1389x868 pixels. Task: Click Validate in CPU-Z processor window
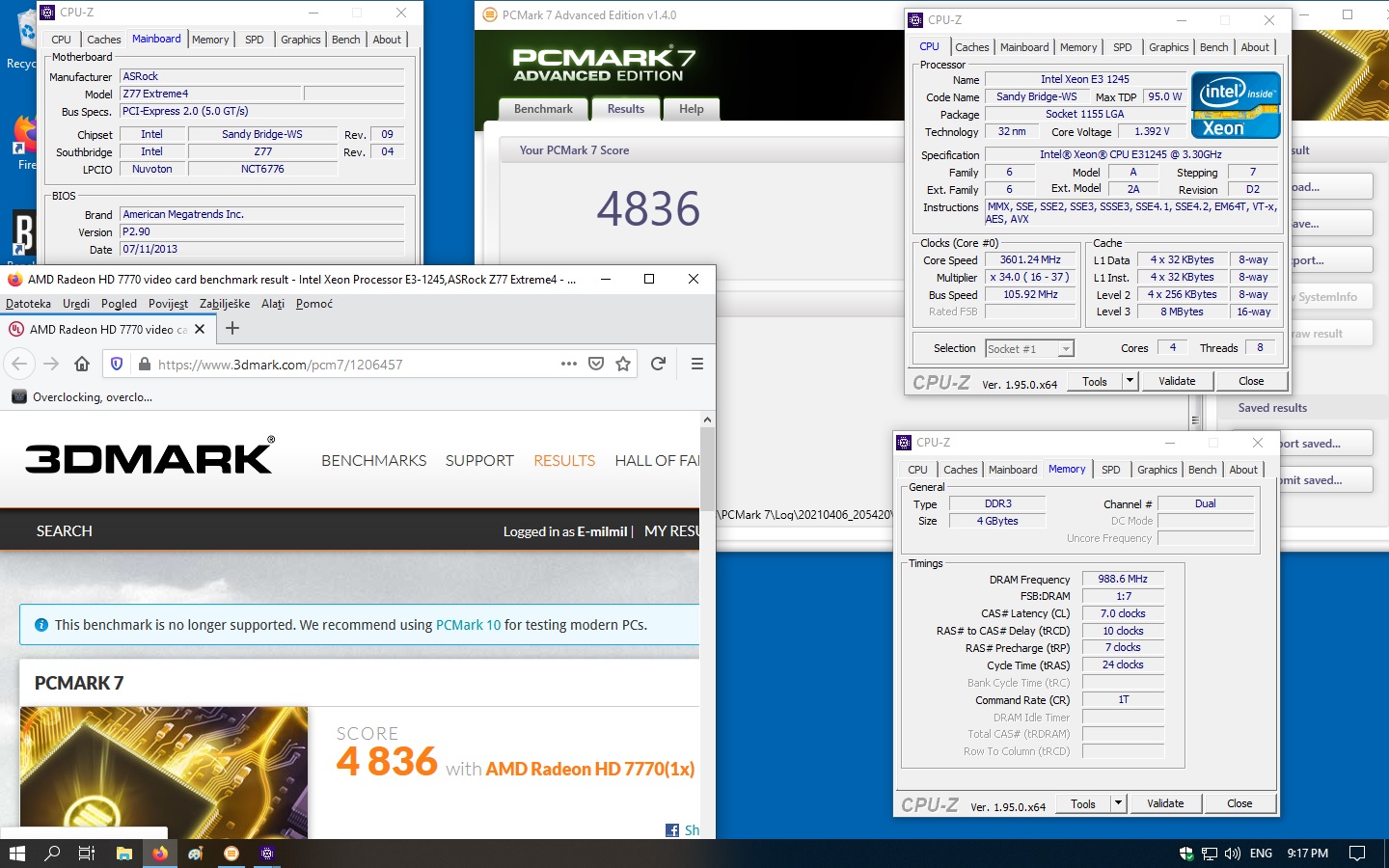1177,381
